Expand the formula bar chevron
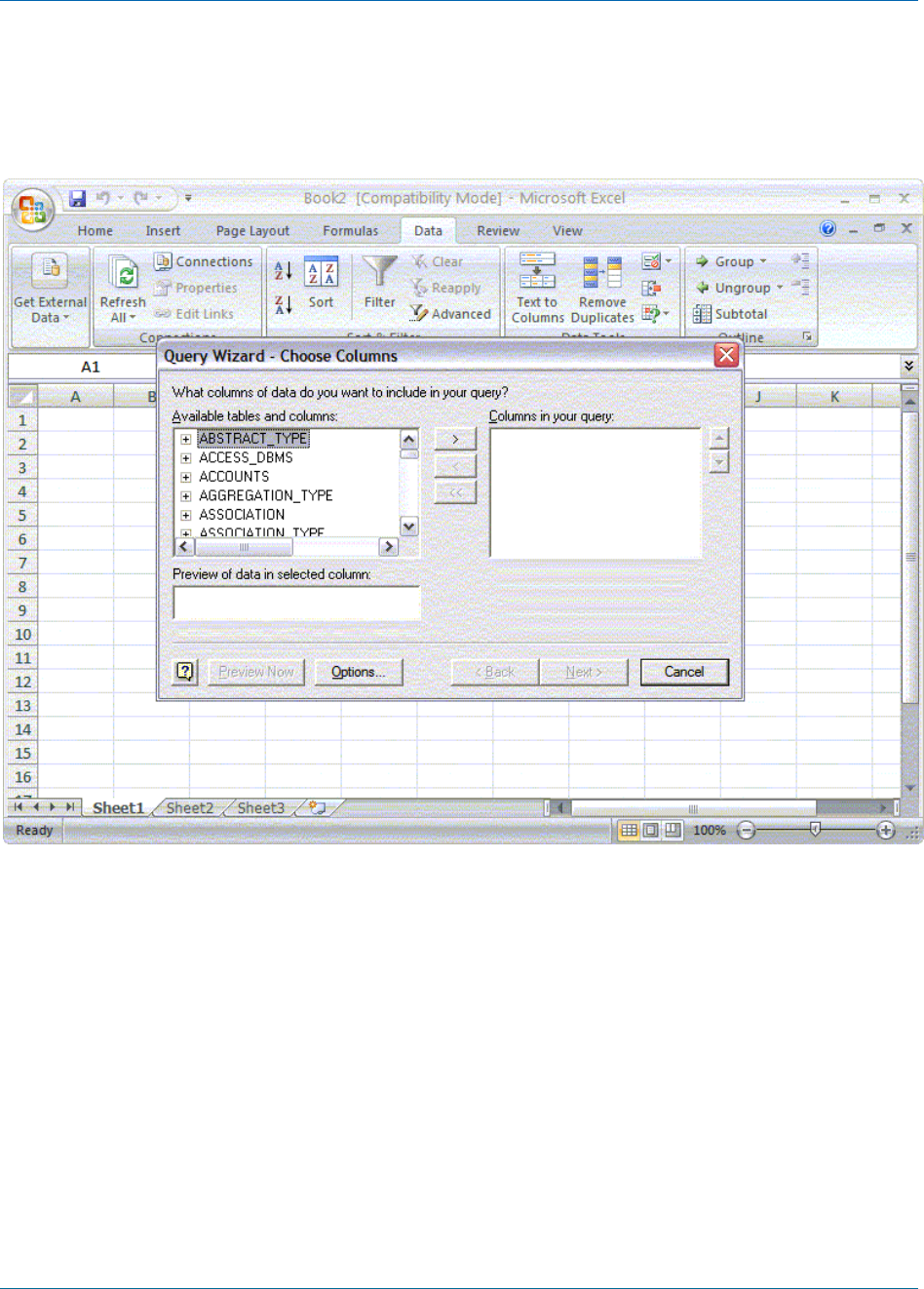The height and width of the screenshot is (1289, 924). [908, 366]
